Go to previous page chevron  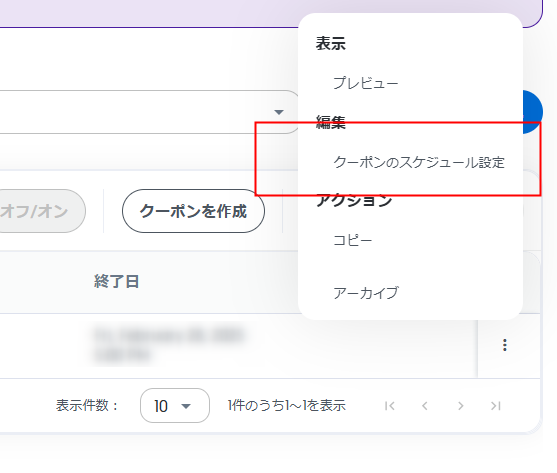(424, 406)
